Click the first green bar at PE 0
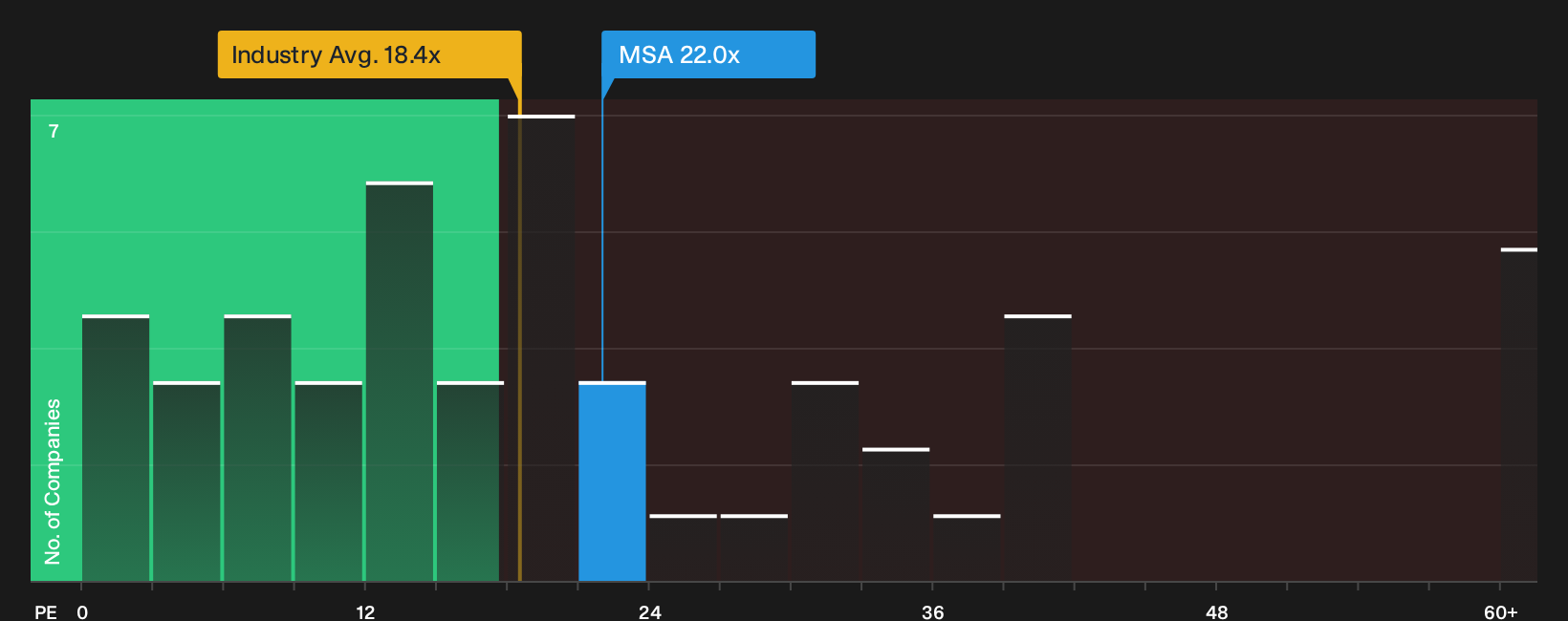Image resolution: width=1568 pixels, height=621 pixels. pos(116,448)
